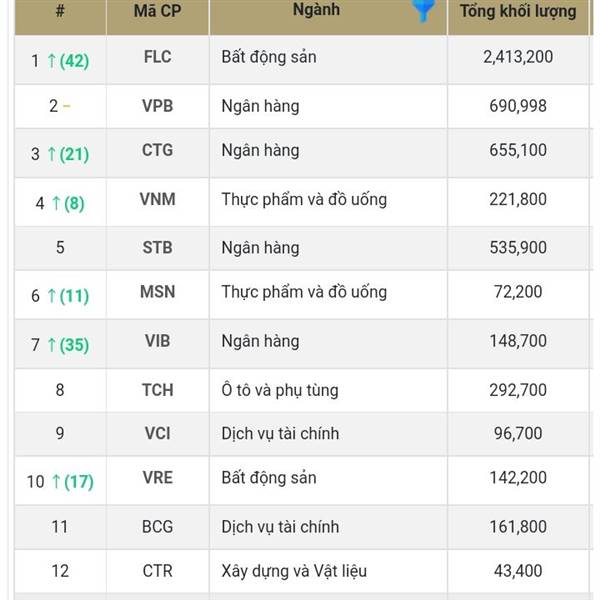Click the Ngành column header label
600x600 pixels.
[x=316, y=10]
